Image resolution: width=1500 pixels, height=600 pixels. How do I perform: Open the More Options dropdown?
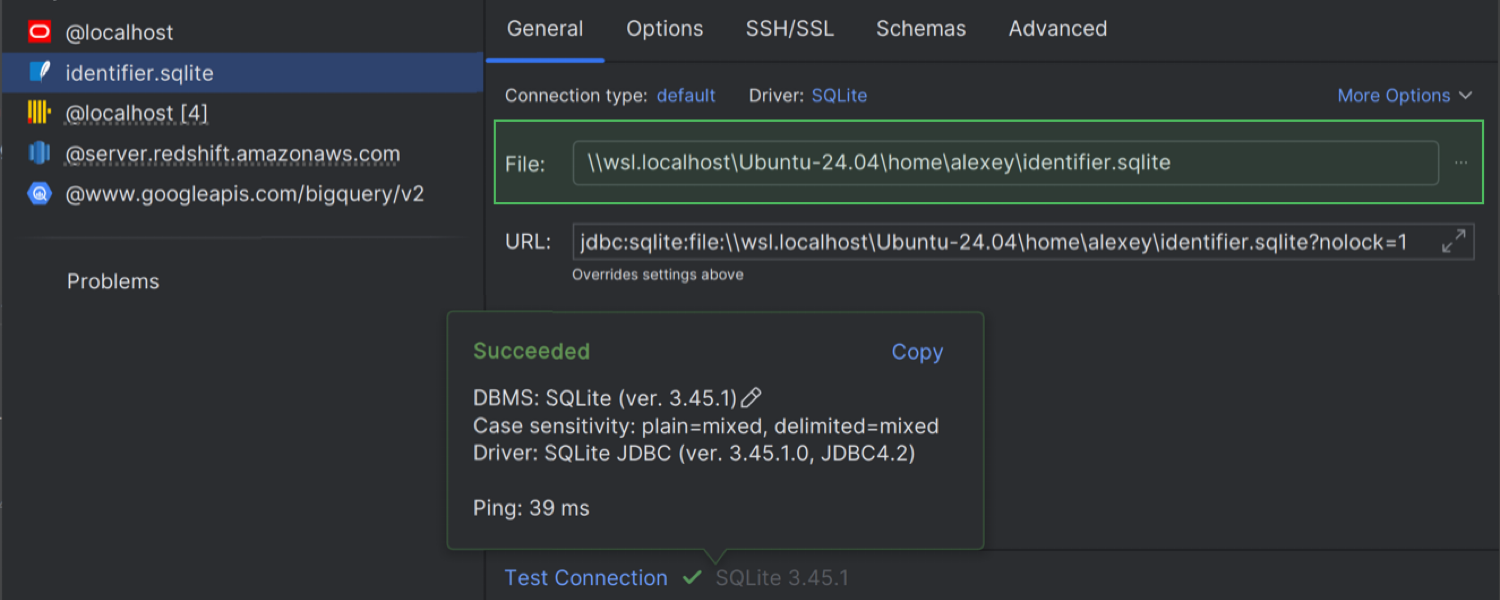[x=1404, y=96]
